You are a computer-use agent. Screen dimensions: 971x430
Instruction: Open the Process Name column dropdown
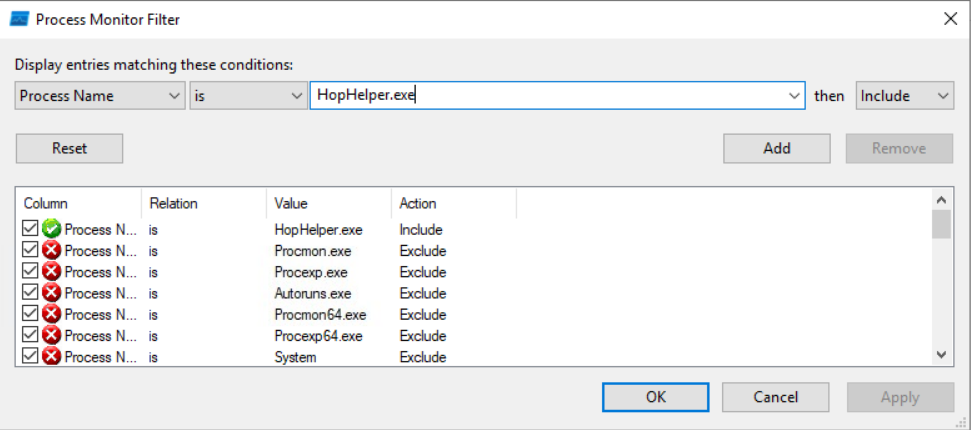click(99, 96)
